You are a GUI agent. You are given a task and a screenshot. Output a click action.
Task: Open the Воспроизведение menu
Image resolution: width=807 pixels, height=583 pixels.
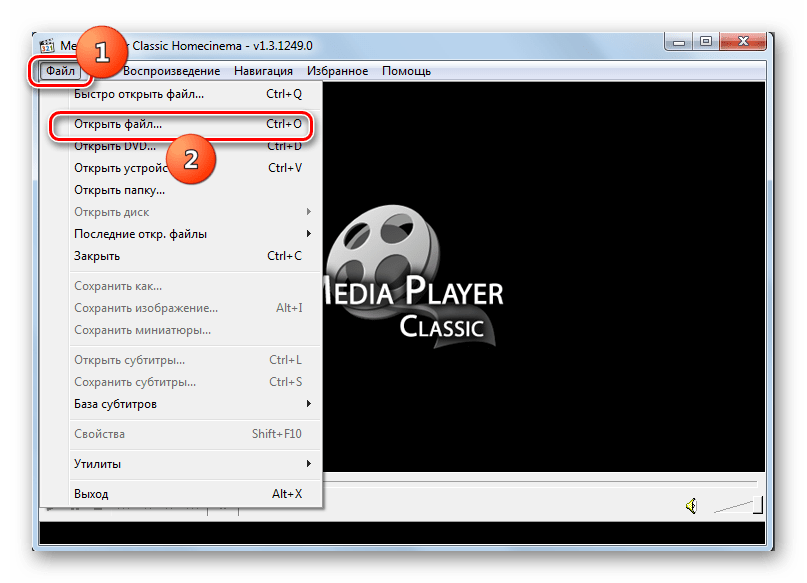171,71
